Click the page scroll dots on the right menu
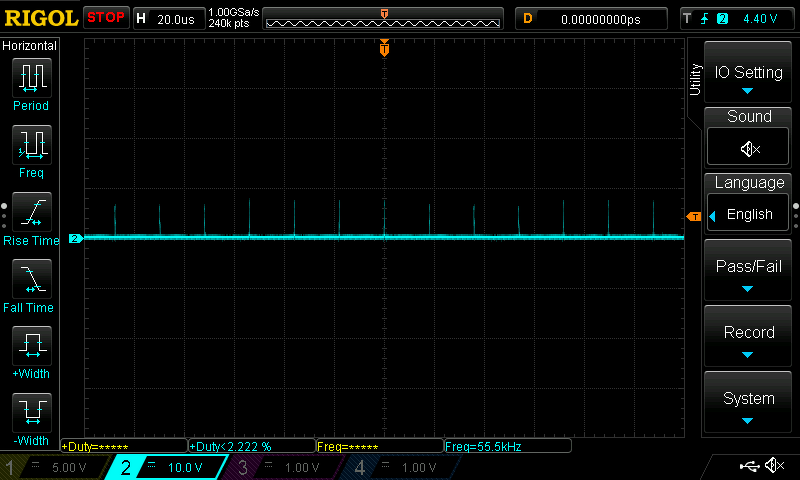This screenshot has width=800, height=480. click(x=796, y=216)
